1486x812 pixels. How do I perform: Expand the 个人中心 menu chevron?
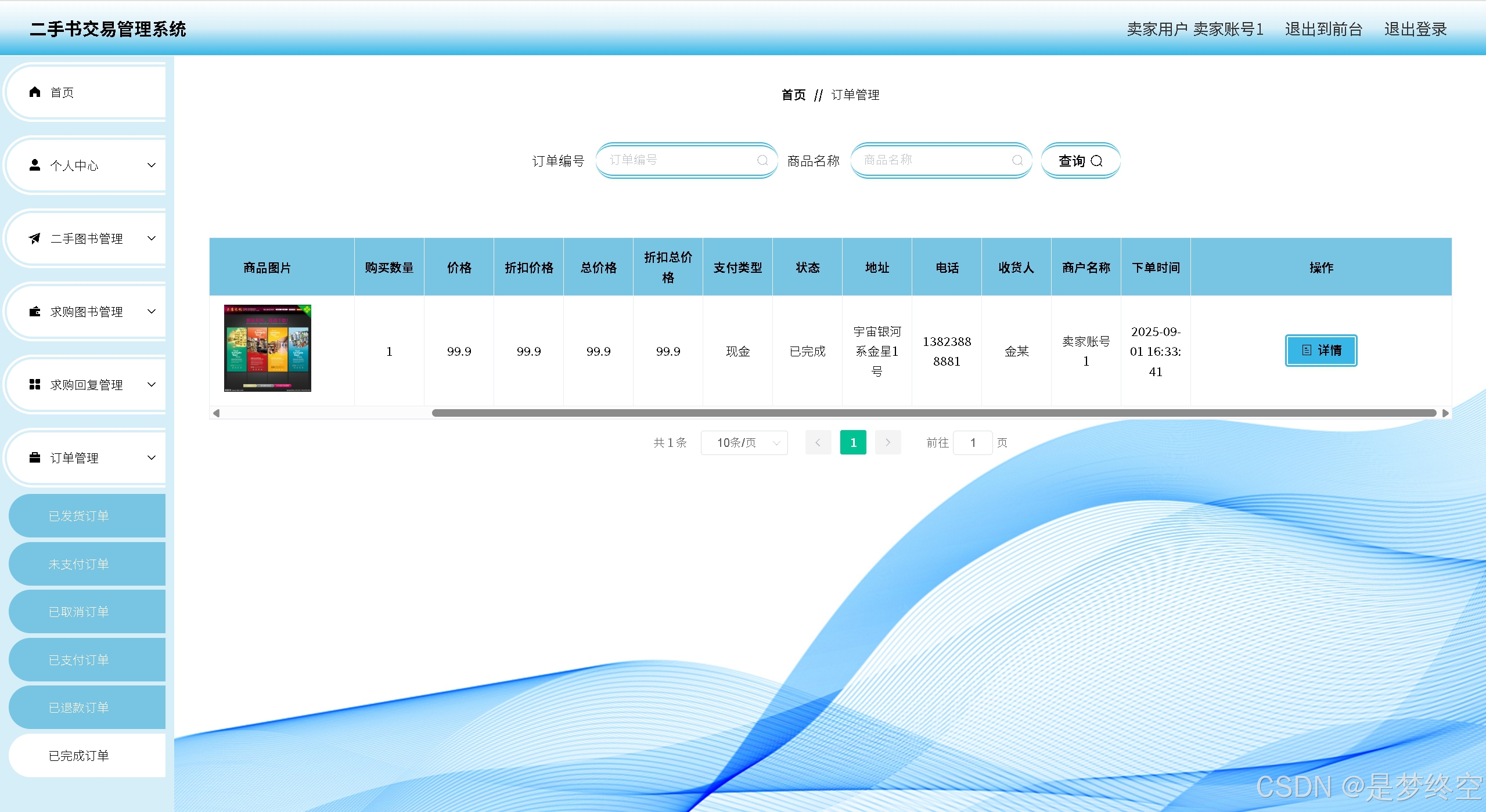152,165
